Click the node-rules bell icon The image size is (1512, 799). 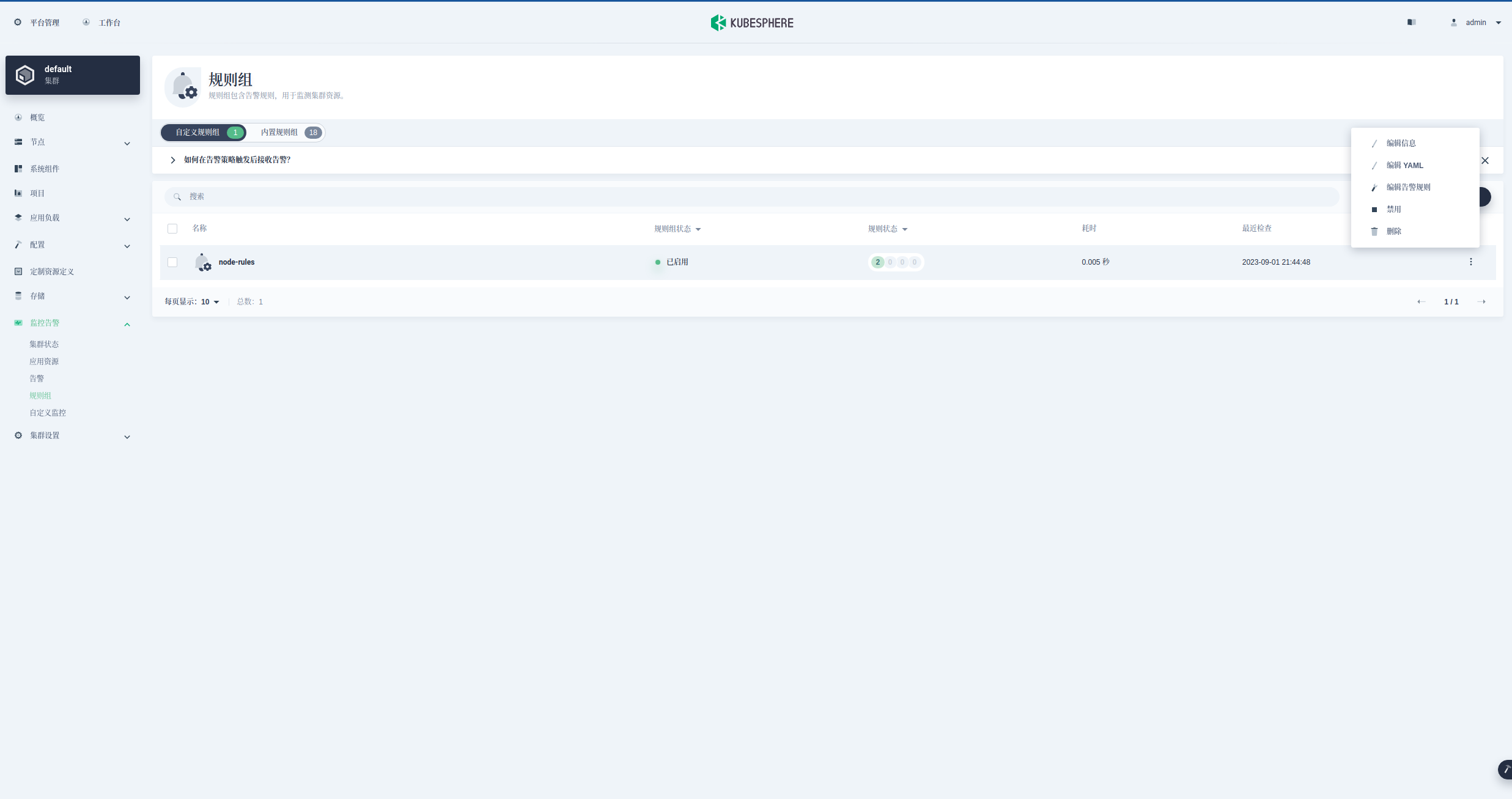click(203, 263)
